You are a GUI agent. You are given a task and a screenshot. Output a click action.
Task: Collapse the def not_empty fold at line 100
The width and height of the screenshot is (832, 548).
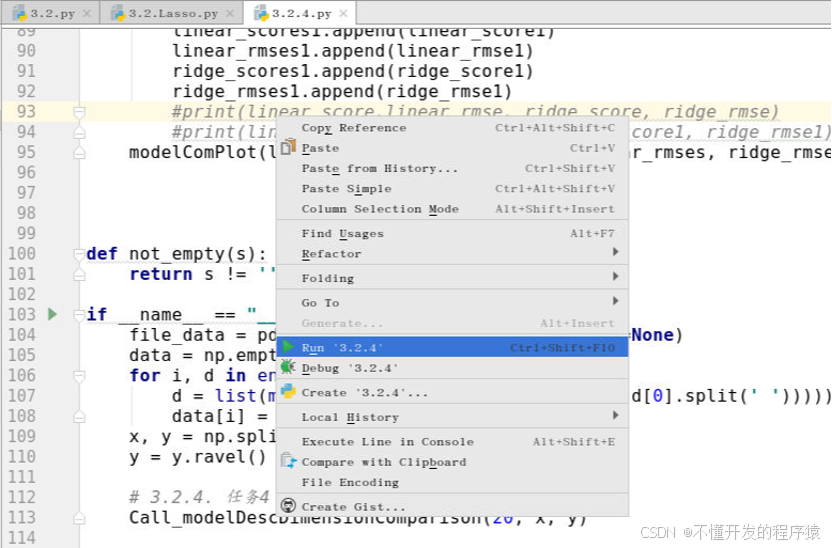click(79, 254)
